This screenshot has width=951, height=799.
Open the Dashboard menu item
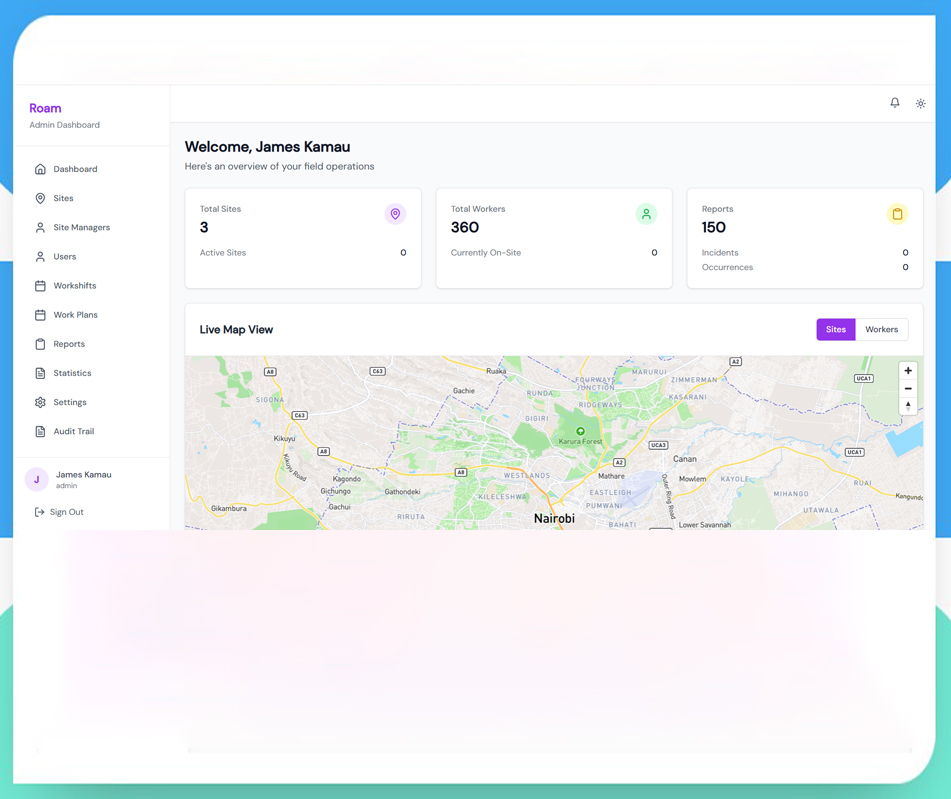[91, 169]
